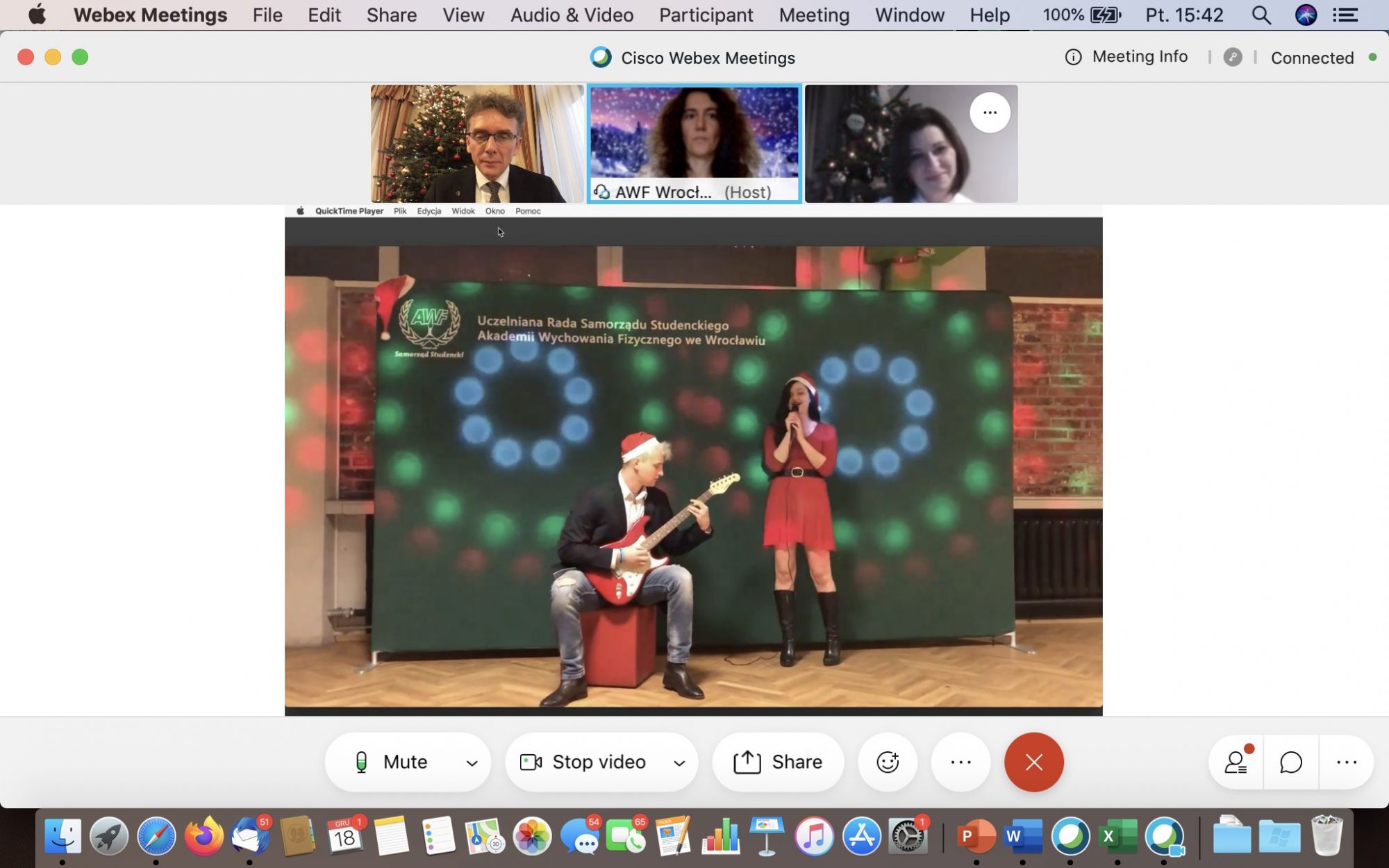Screen dimensions: 1389x868
Task: Open the yellow Notes app in the Dock
Action: coord(391,835)
